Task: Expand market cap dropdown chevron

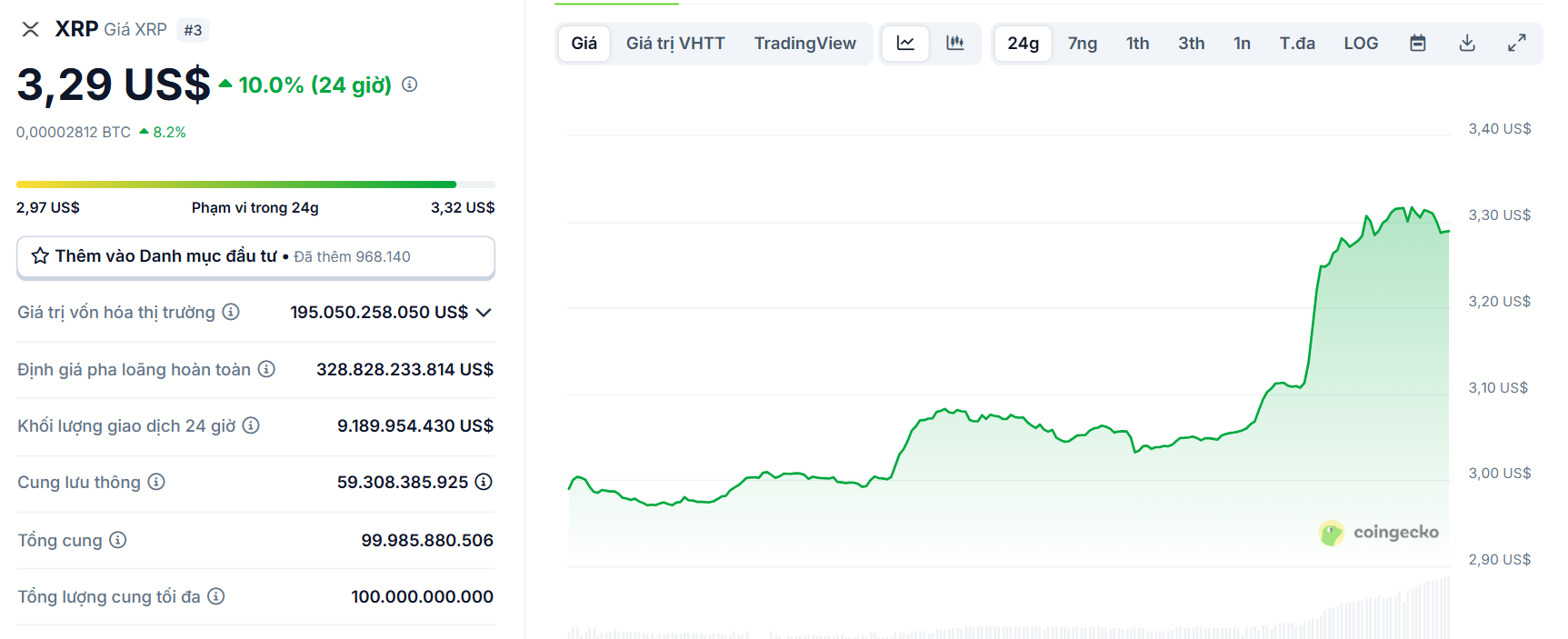Action: 484,312
